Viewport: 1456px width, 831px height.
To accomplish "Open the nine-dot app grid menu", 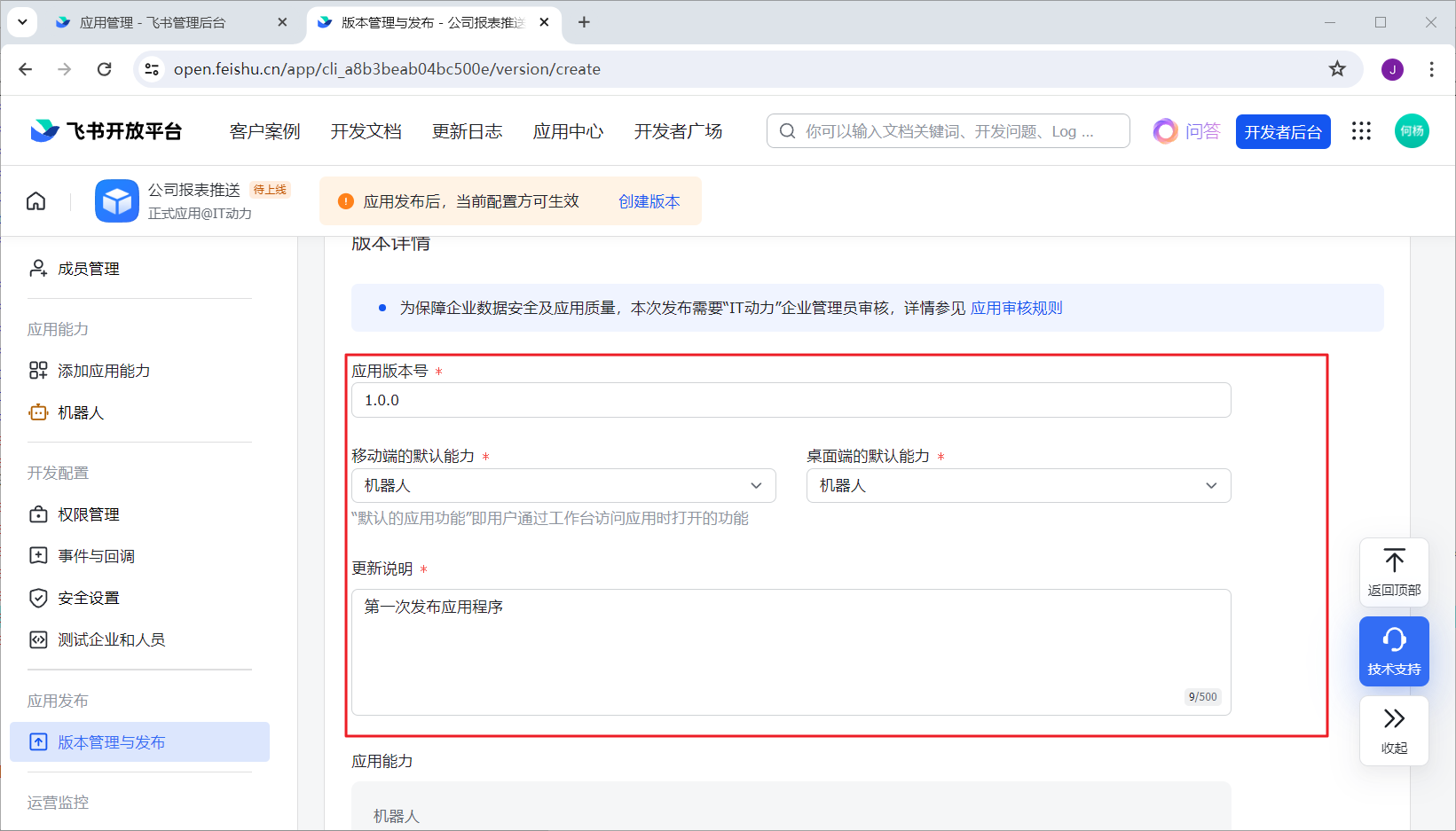I will point(1361,131).
